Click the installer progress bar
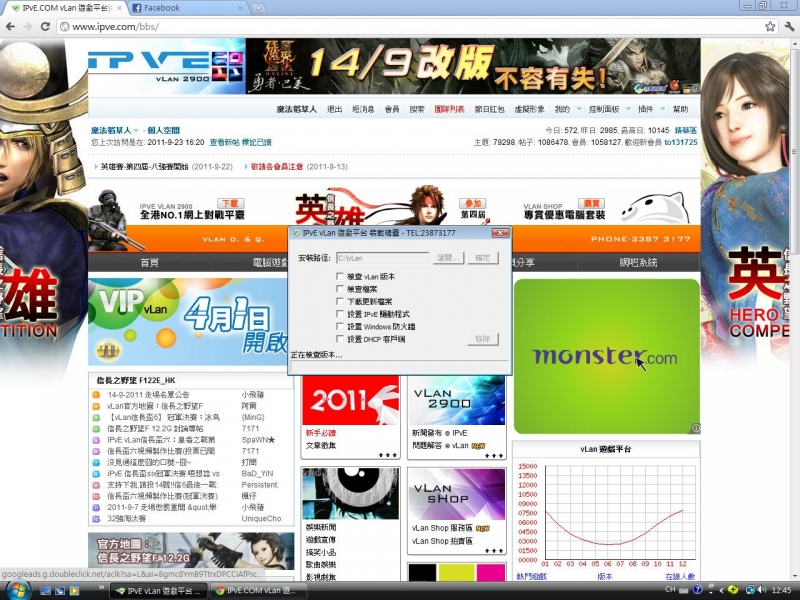This screenshot has width=800, height=600. [x=399, y=367]
